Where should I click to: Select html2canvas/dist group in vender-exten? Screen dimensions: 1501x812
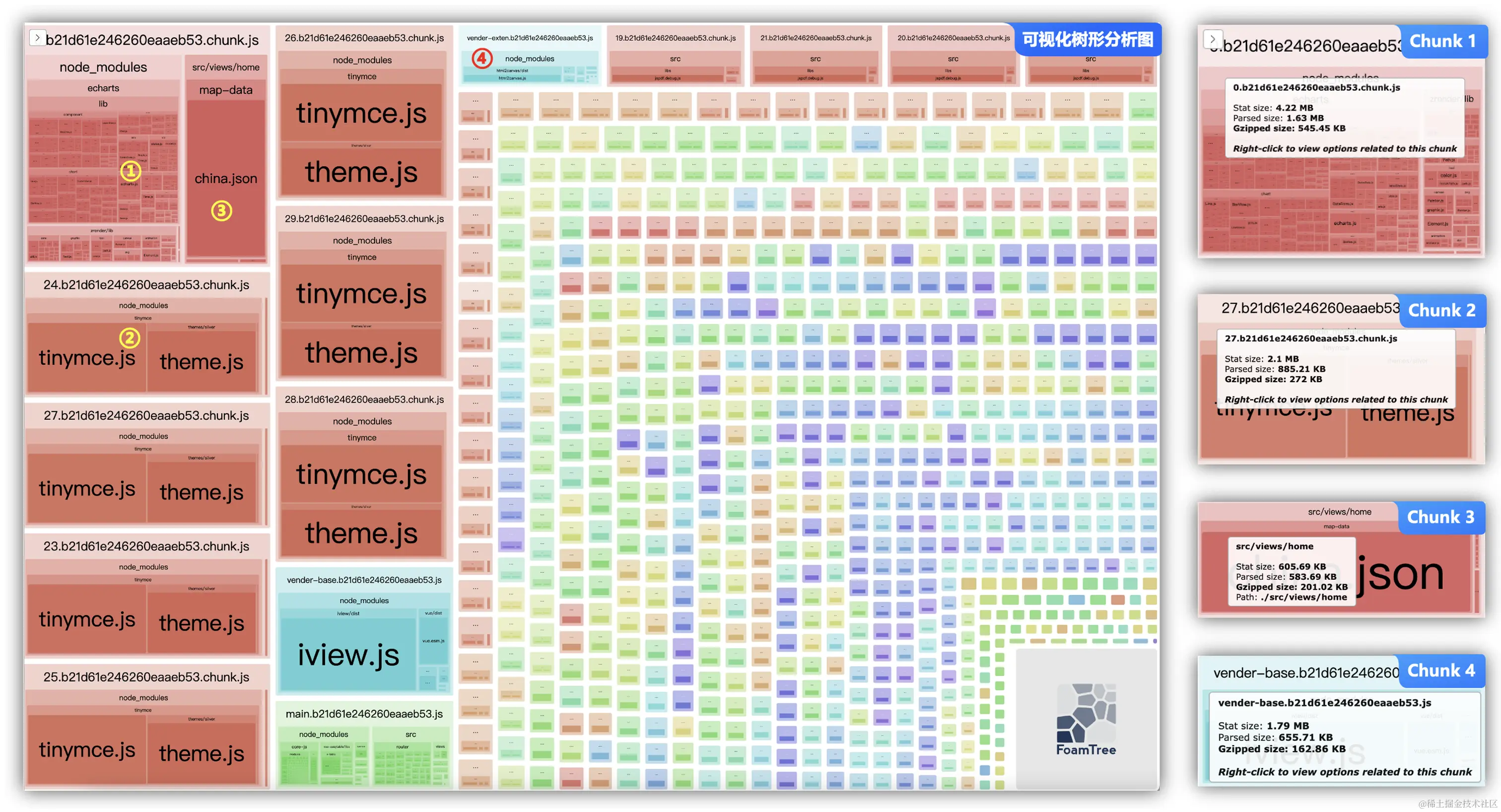coord(512,70)
